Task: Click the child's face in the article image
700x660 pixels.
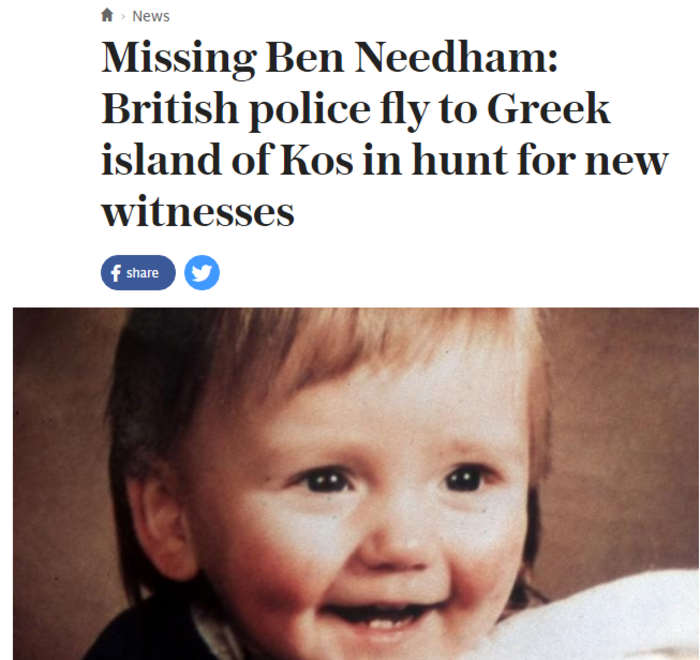Action: [x=371, y=514]
